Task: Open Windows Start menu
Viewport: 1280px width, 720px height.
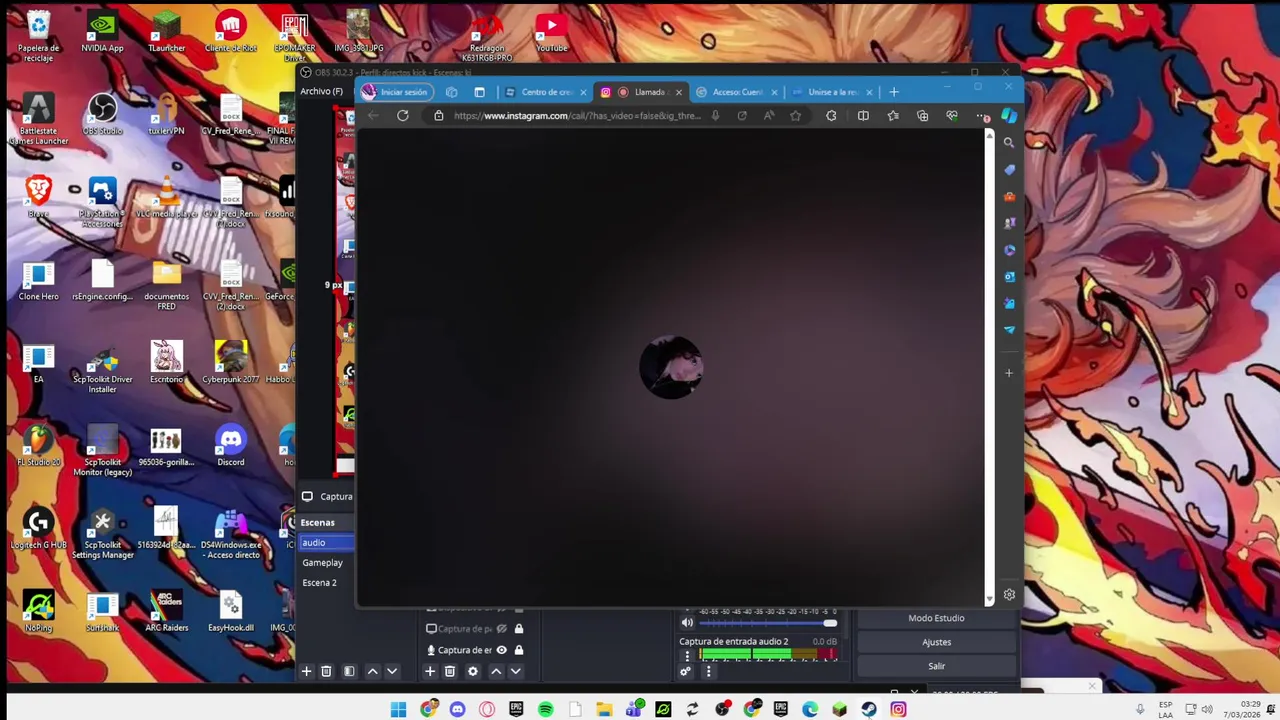Action: (398, 709)
